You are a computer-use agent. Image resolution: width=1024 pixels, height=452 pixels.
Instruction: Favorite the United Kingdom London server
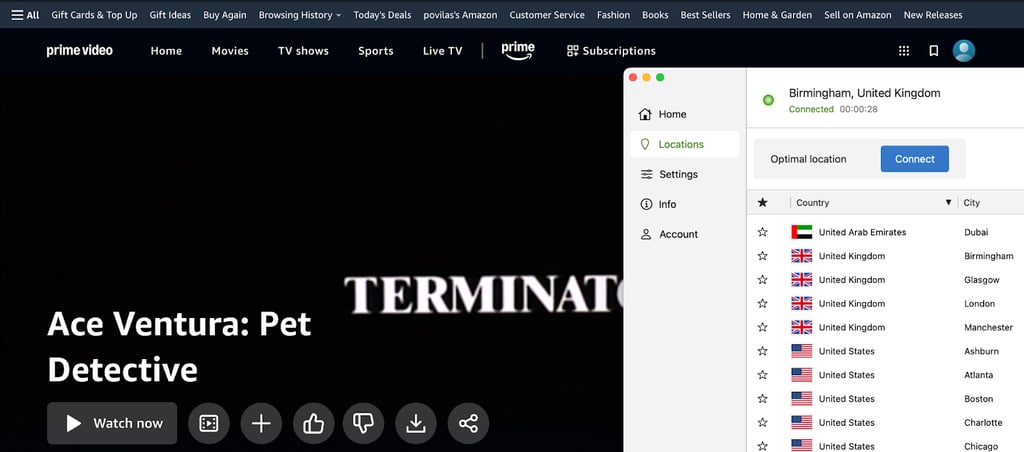(762, 304)
